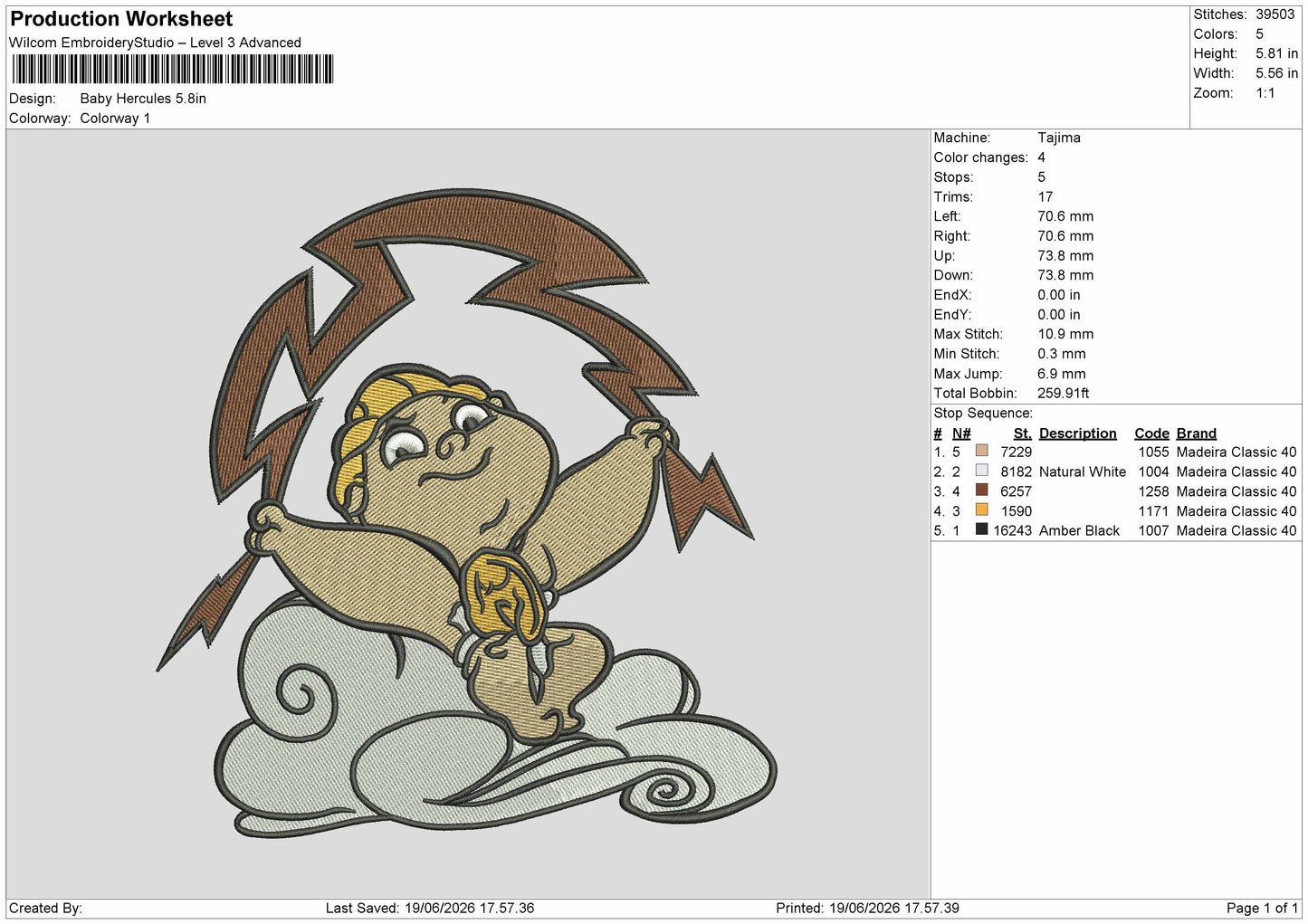Click 'Wilcom EmbroideryStudio – Level 3 Advanced' text

tap(155, 43)
